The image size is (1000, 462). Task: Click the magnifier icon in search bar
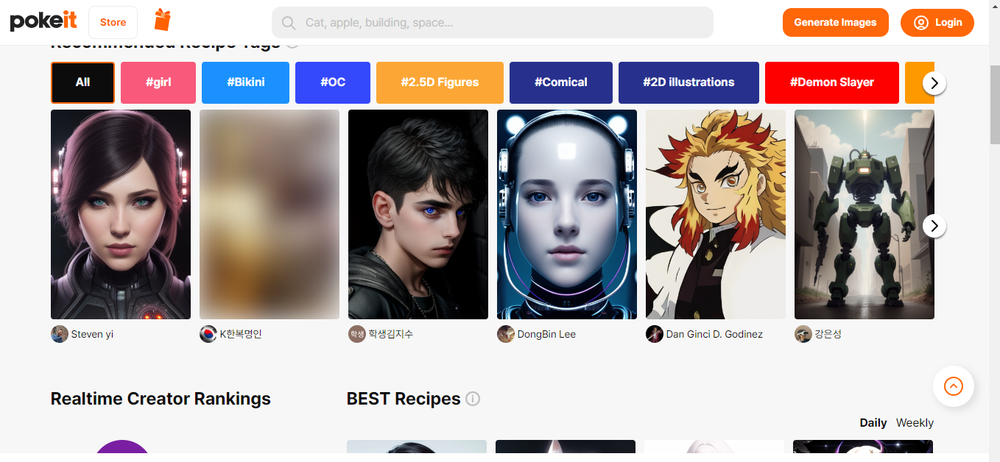[x=288, y=23]
